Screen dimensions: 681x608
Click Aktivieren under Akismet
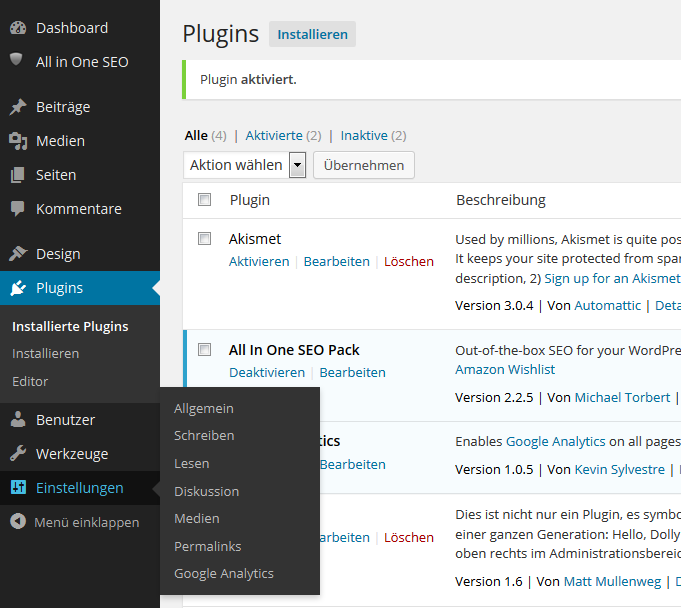259,261
